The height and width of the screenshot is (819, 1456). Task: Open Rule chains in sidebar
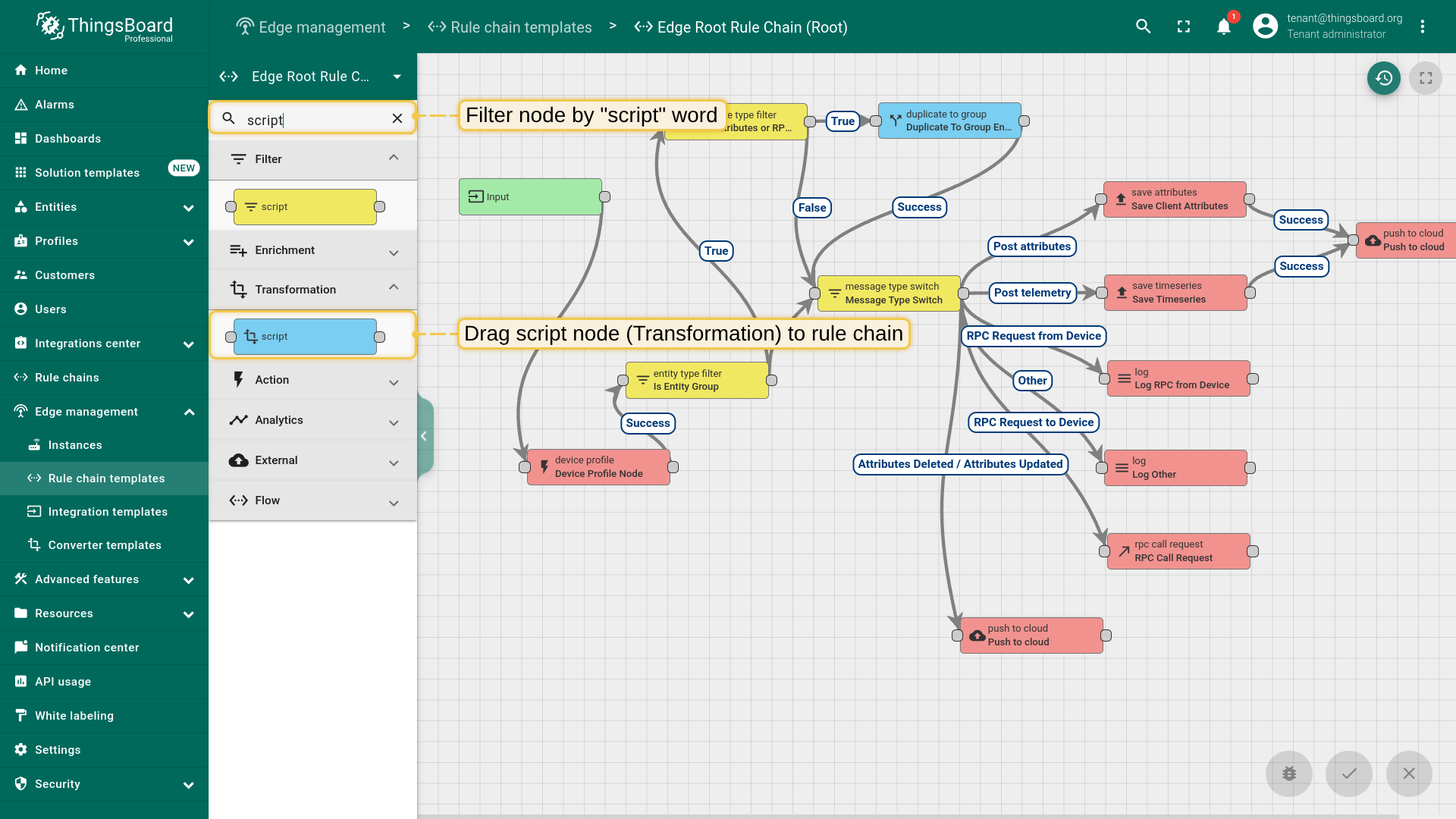(67, 378)
